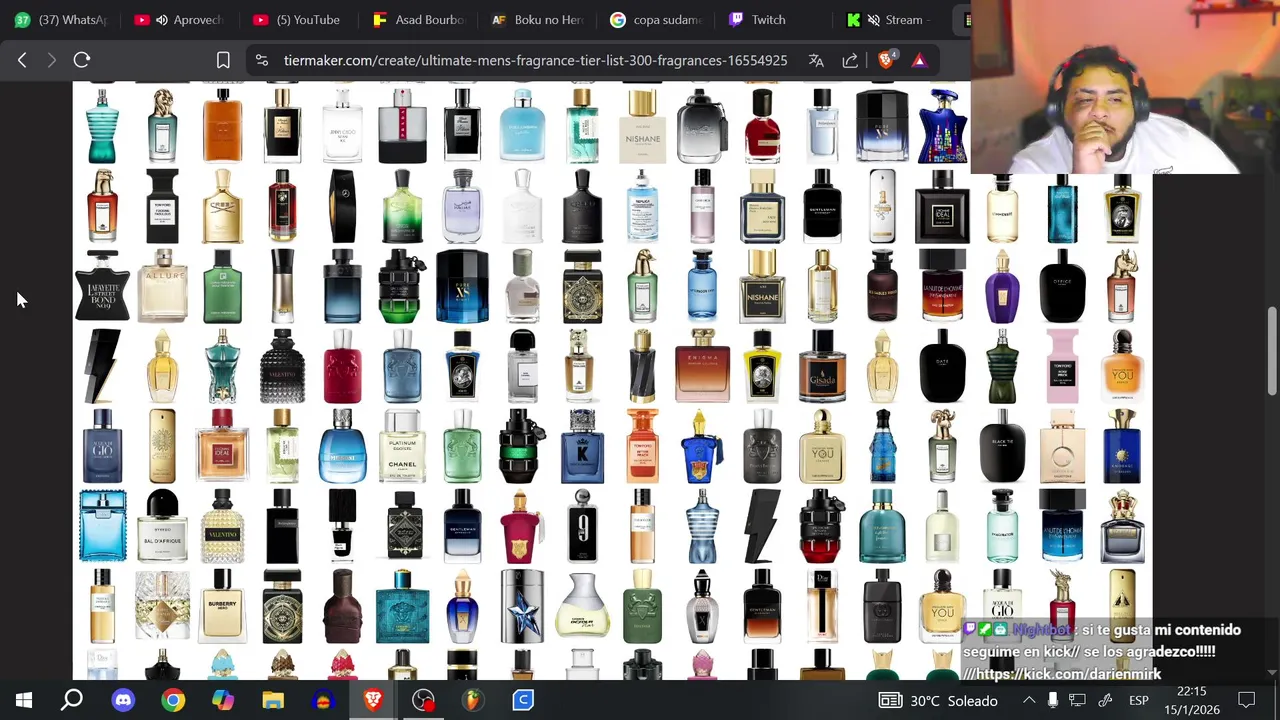Choose the black studded Valentino bottle

click(282, 366)
